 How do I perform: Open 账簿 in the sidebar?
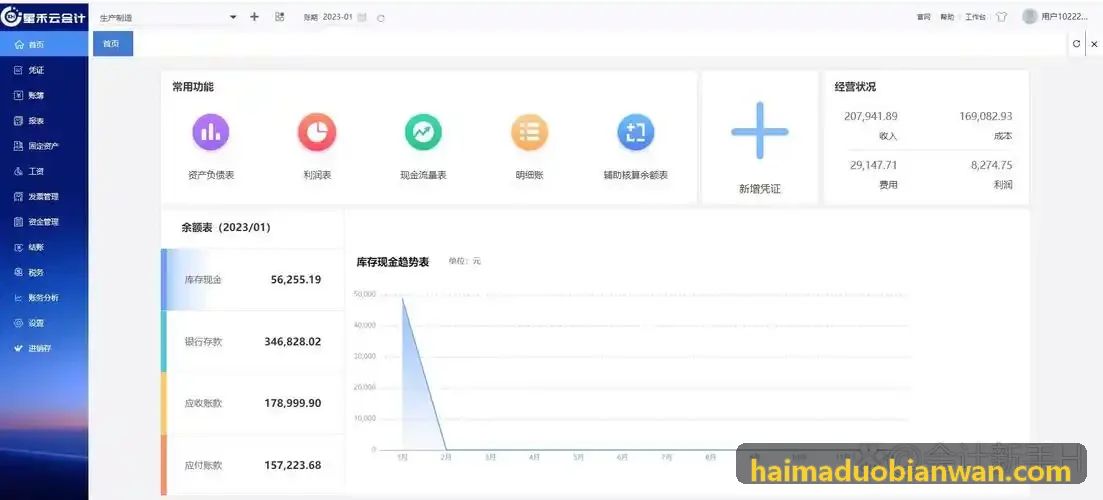point(44,96)
